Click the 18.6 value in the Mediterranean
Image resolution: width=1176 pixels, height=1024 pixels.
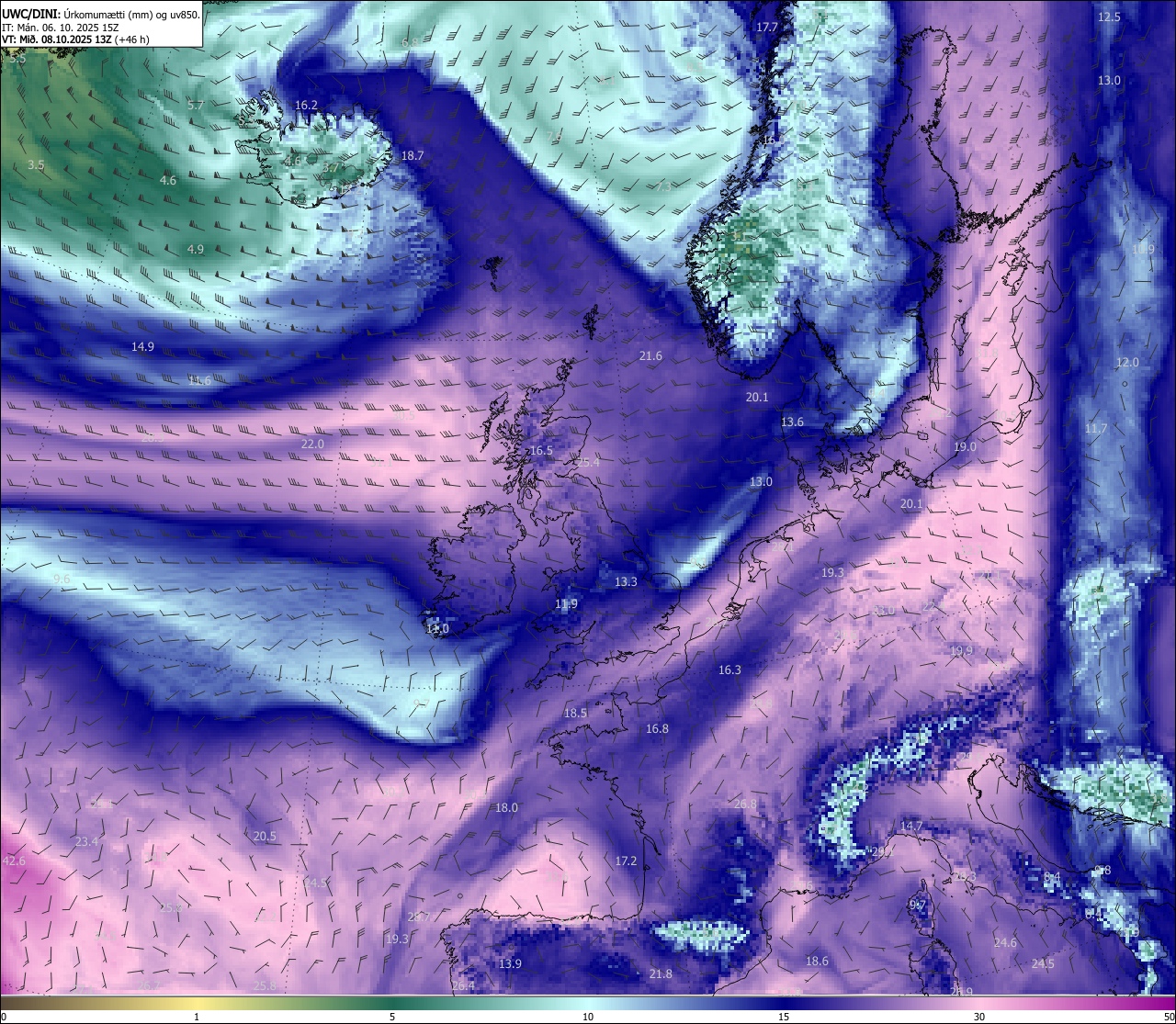coord(817,961)
